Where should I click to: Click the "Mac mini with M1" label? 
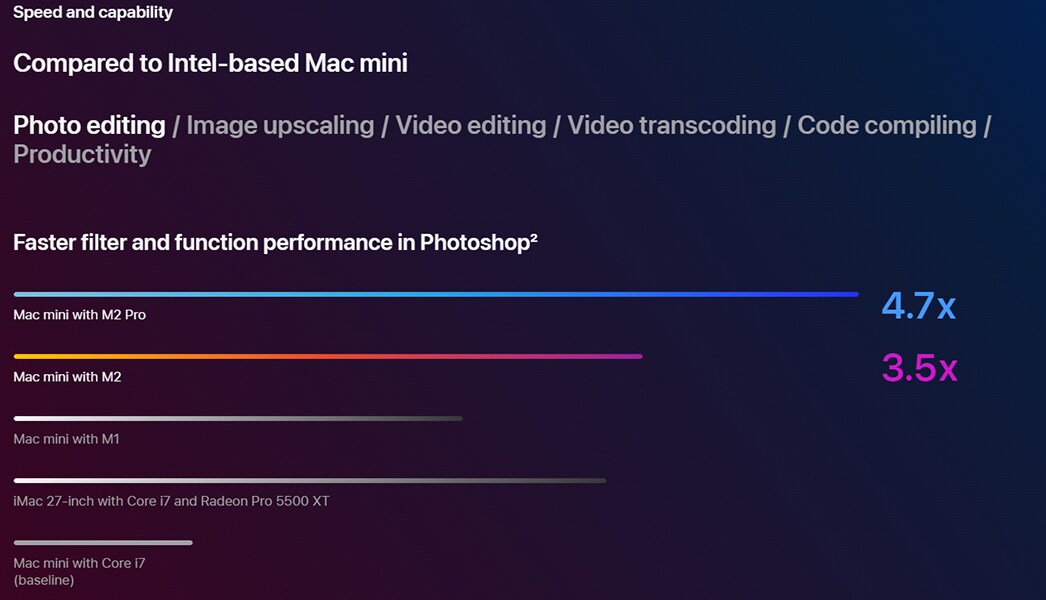point(66,439)
